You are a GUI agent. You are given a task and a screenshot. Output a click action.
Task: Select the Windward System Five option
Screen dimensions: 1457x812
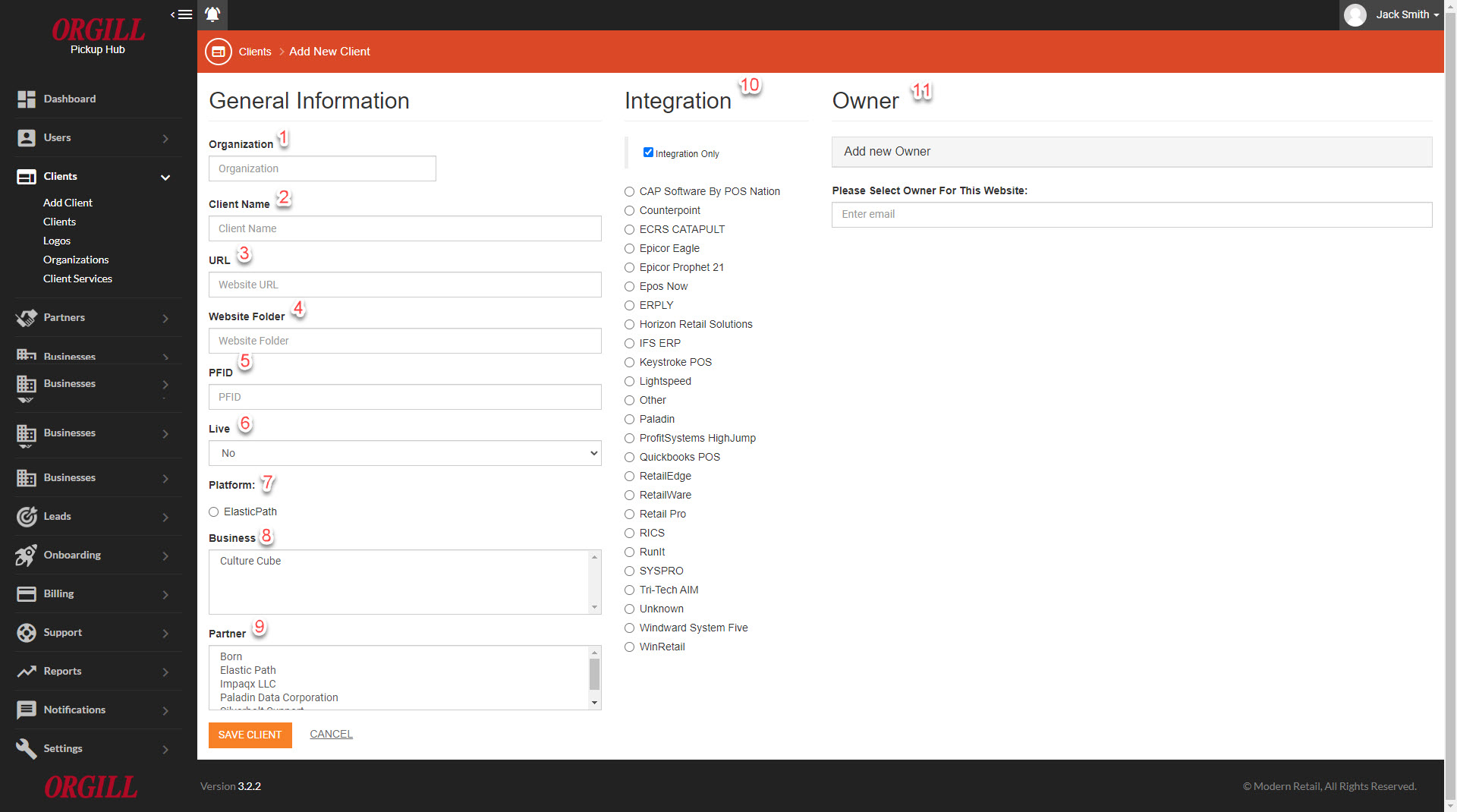(629, 628)
